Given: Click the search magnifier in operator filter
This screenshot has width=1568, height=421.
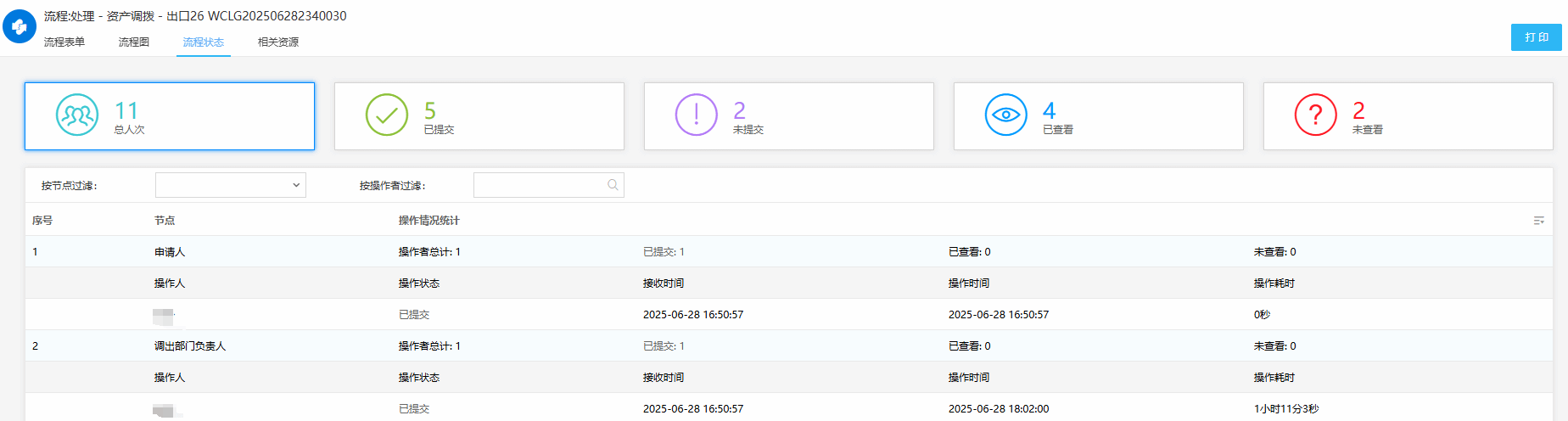Looking at the screenshot, I should (613, 185).
